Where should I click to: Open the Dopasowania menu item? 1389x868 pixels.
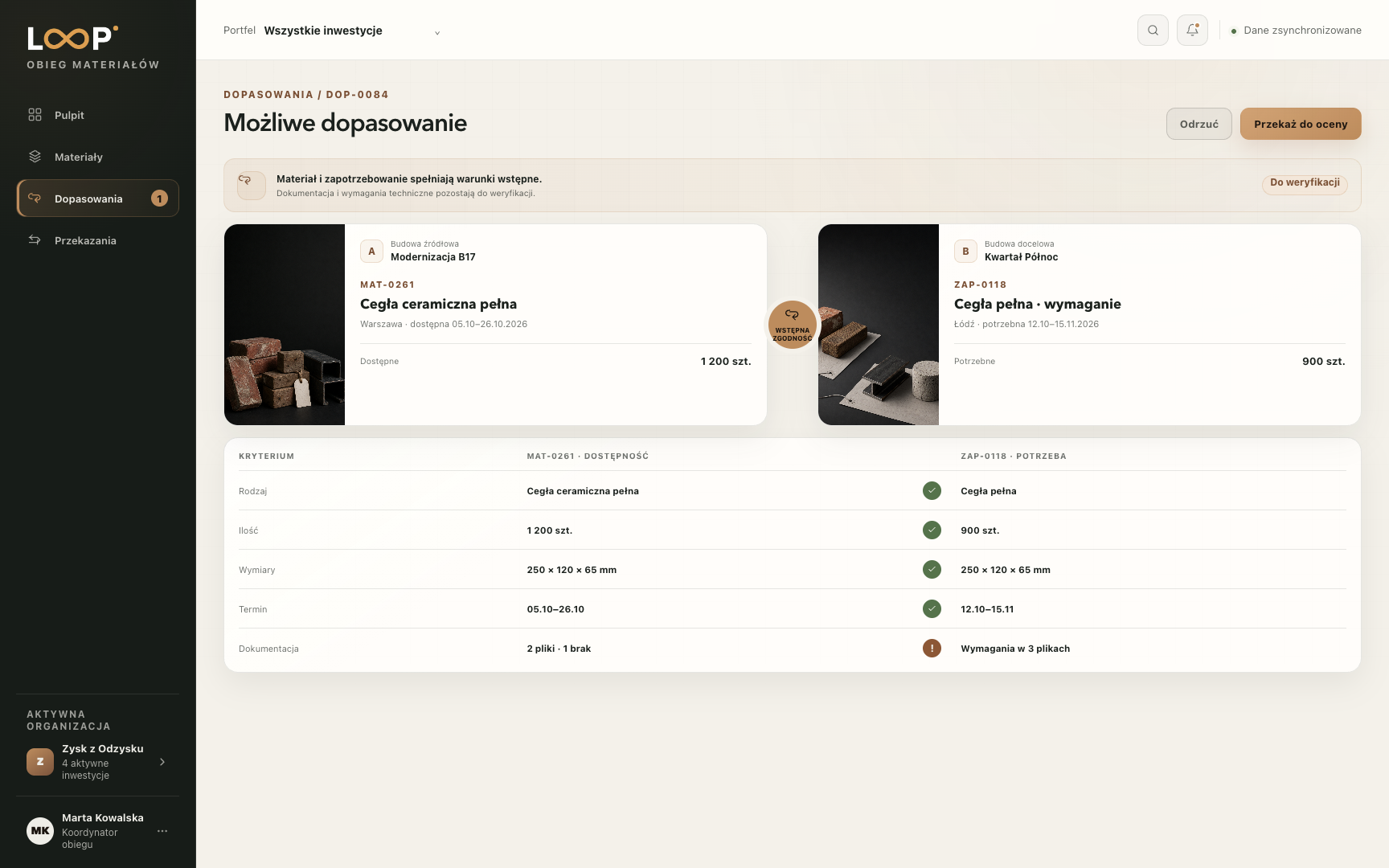pos(98,199)
